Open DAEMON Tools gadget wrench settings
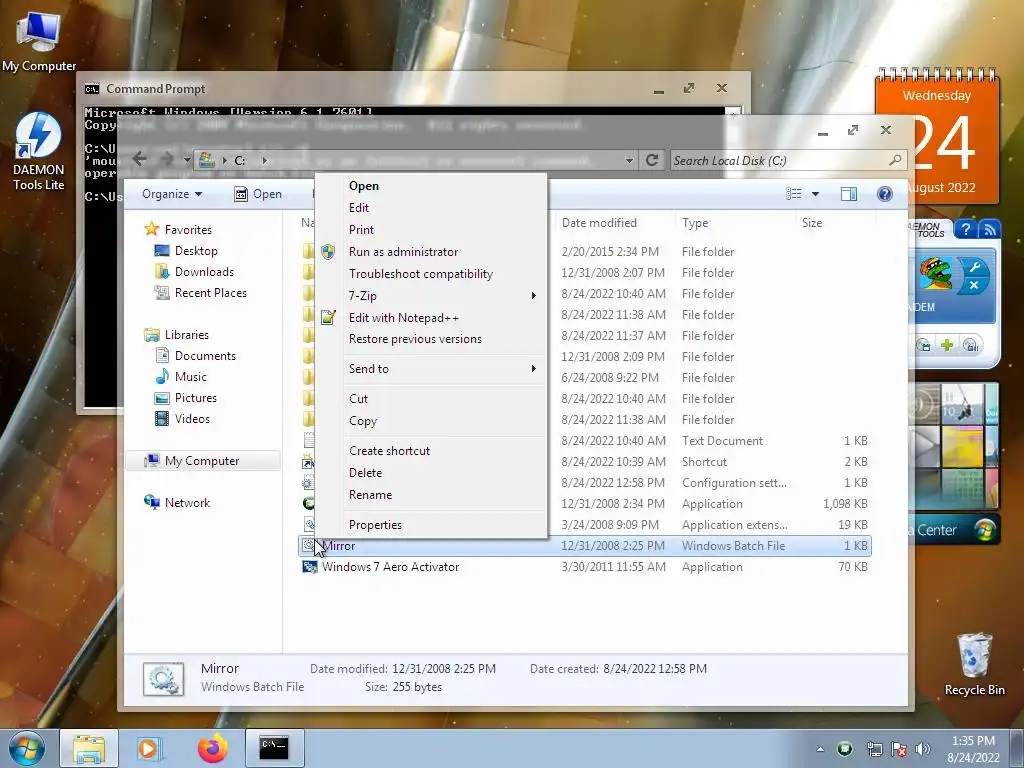The width and height of the screenshot is (1024, 768). coord(974,266)
